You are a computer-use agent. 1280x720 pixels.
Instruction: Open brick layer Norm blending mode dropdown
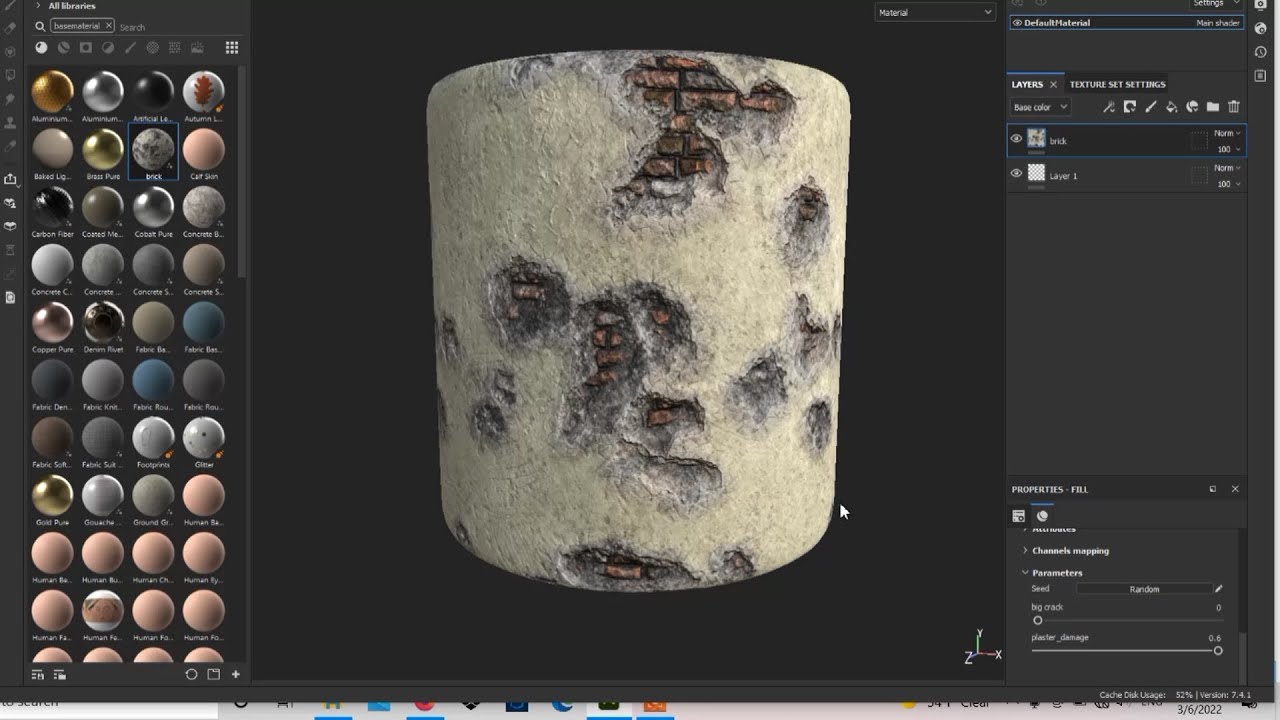pos(1227,133)
